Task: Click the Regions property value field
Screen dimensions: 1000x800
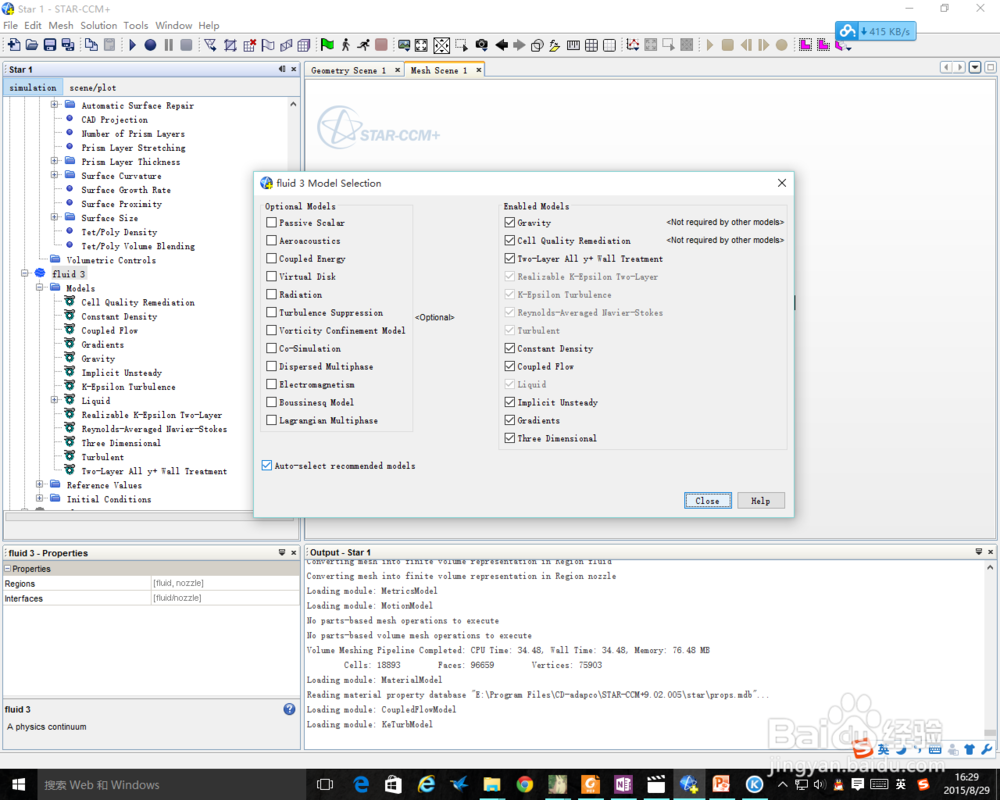Action: pos(225,583)
